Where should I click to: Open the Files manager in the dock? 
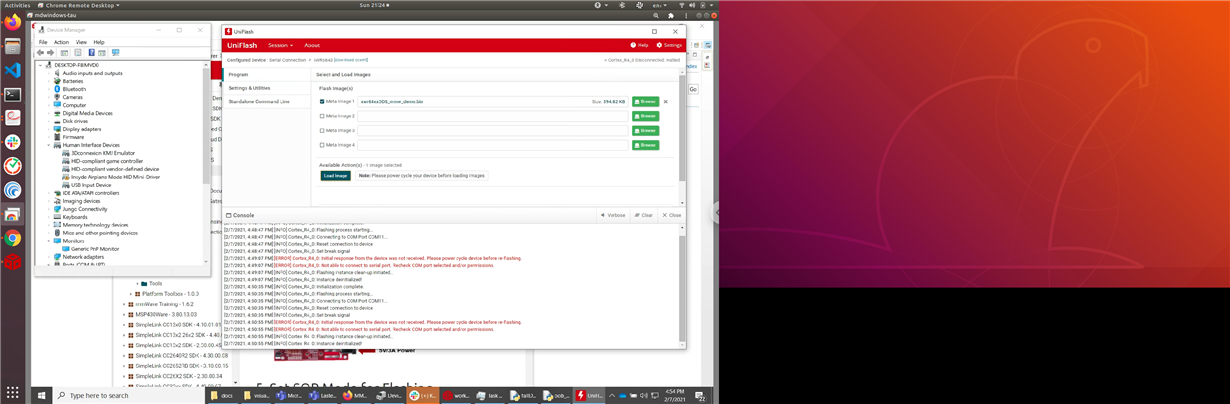(12, 47)
